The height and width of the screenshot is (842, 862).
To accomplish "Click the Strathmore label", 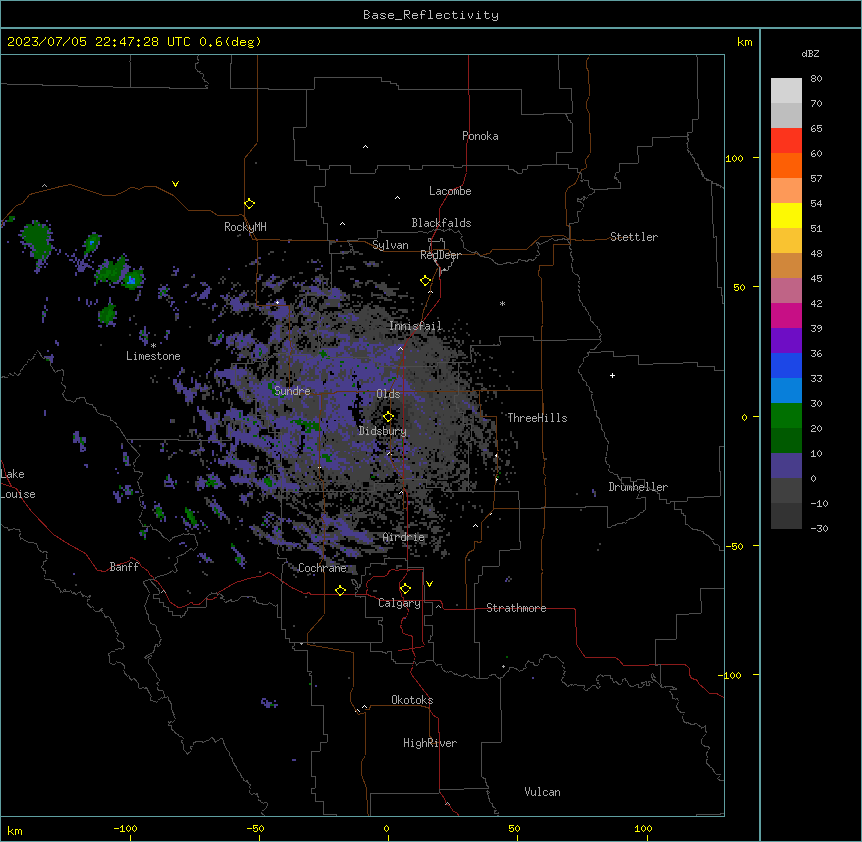I will point(516,608).
